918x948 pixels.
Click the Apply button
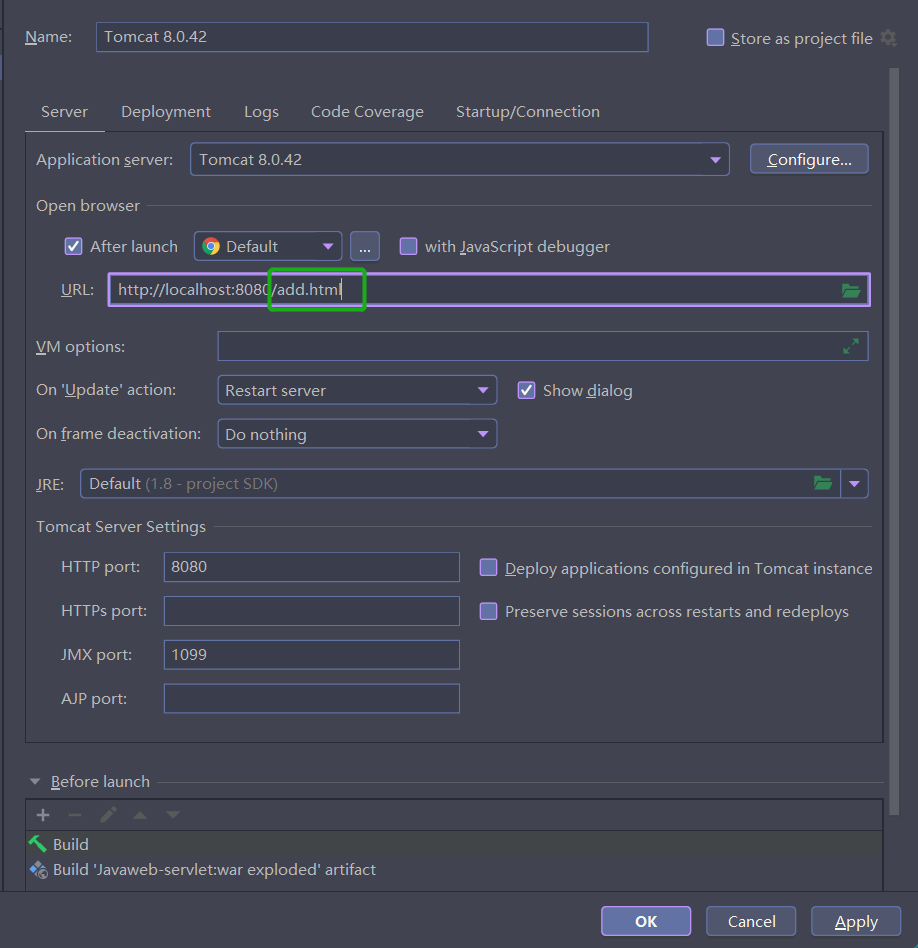[x=856, y=921]
